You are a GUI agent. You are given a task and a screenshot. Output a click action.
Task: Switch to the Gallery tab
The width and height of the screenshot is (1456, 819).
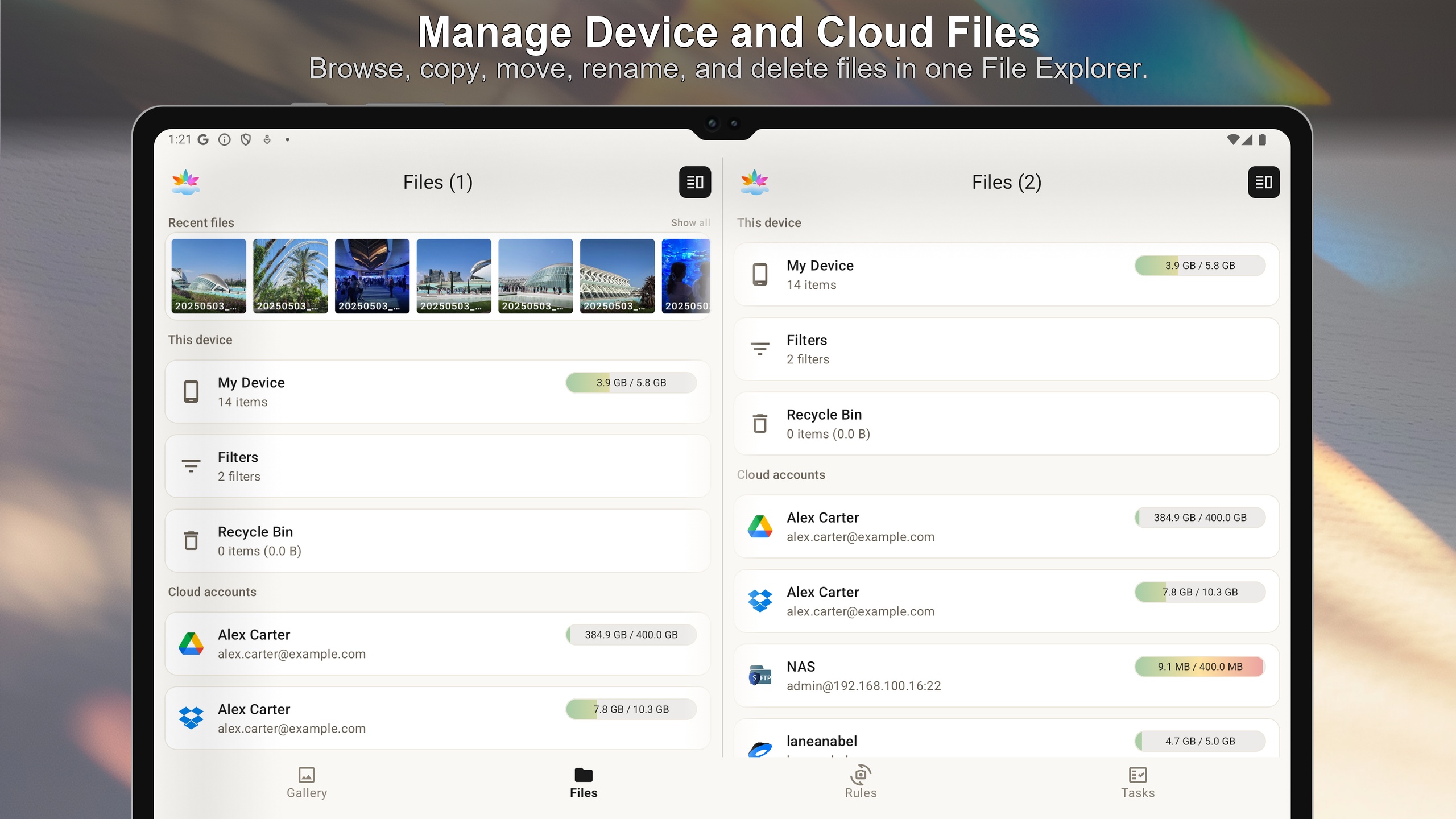click(307, 783)
